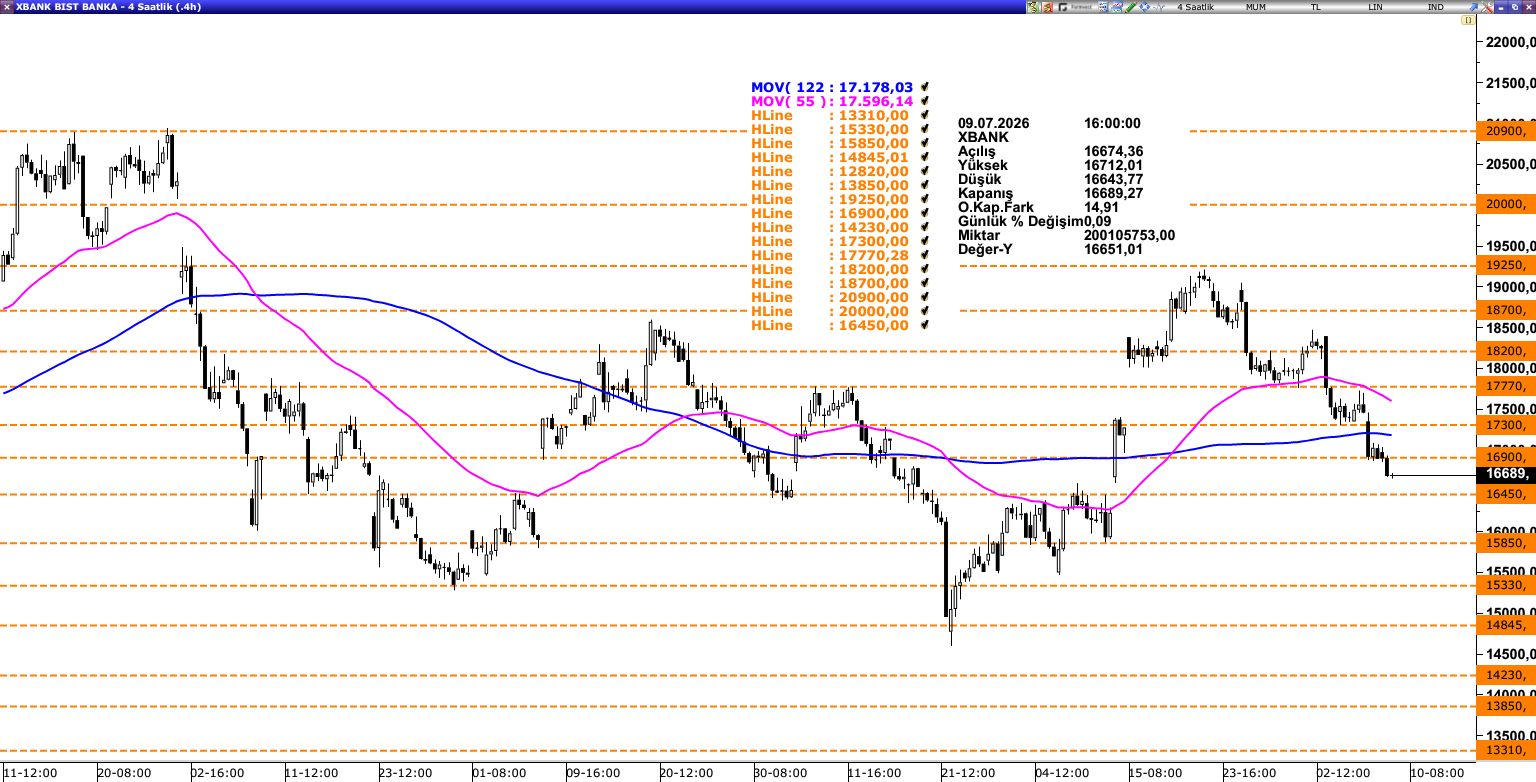This screenshot has width=1536, height=782.
Task: Click the orange 19250 price axis label
Action: click(x=1506, y=265)
